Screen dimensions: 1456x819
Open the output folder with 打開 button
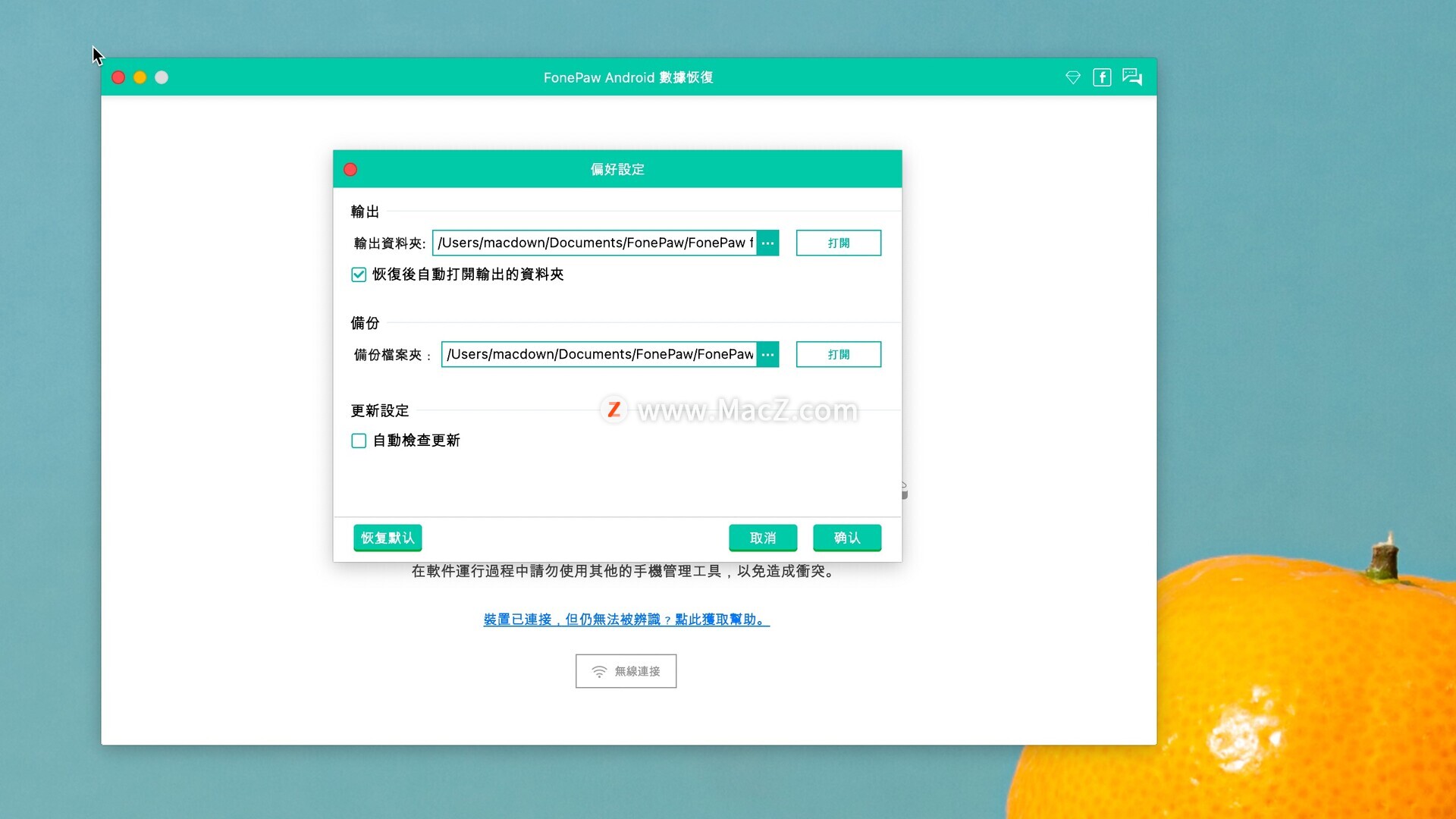(x=839, y=243)
